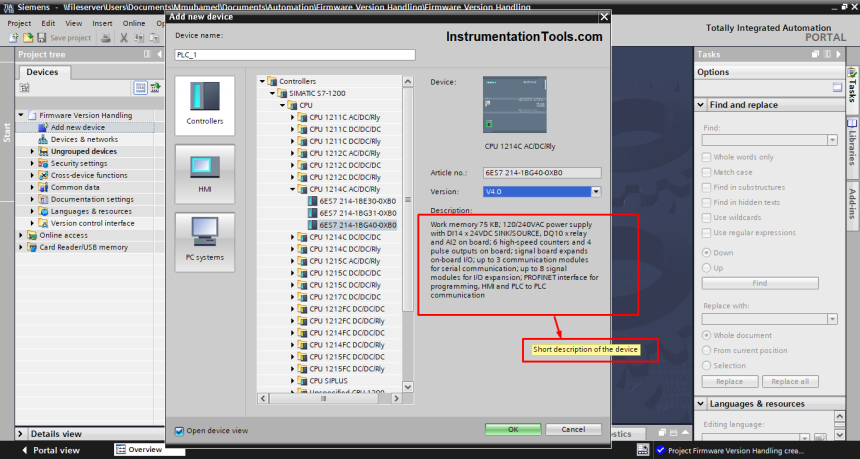This screenshot has width=860, height=459.
Task: Click the Project tree create group icon
Action: [x=25, y=87]
